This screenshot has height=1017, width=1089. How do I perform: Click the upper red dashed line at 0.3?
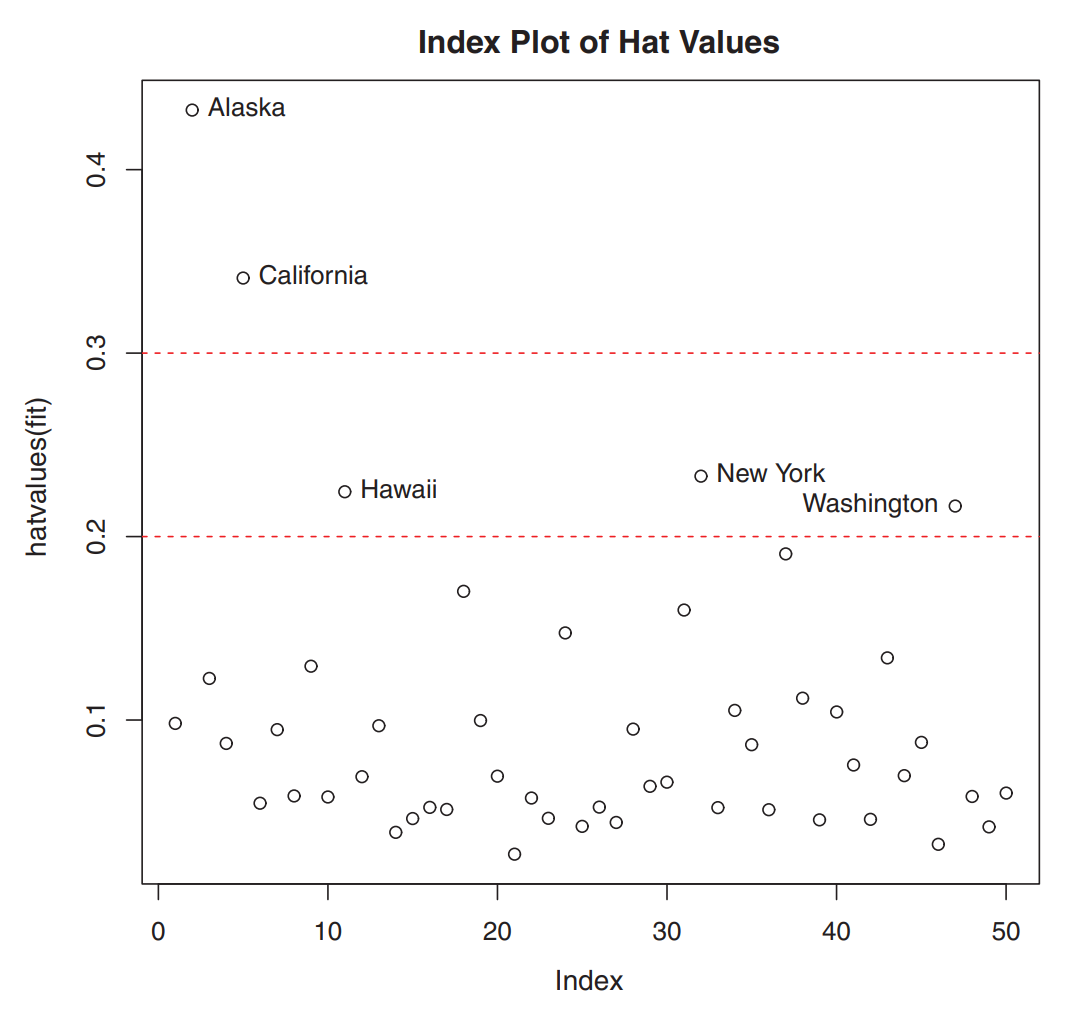(600, 353)
